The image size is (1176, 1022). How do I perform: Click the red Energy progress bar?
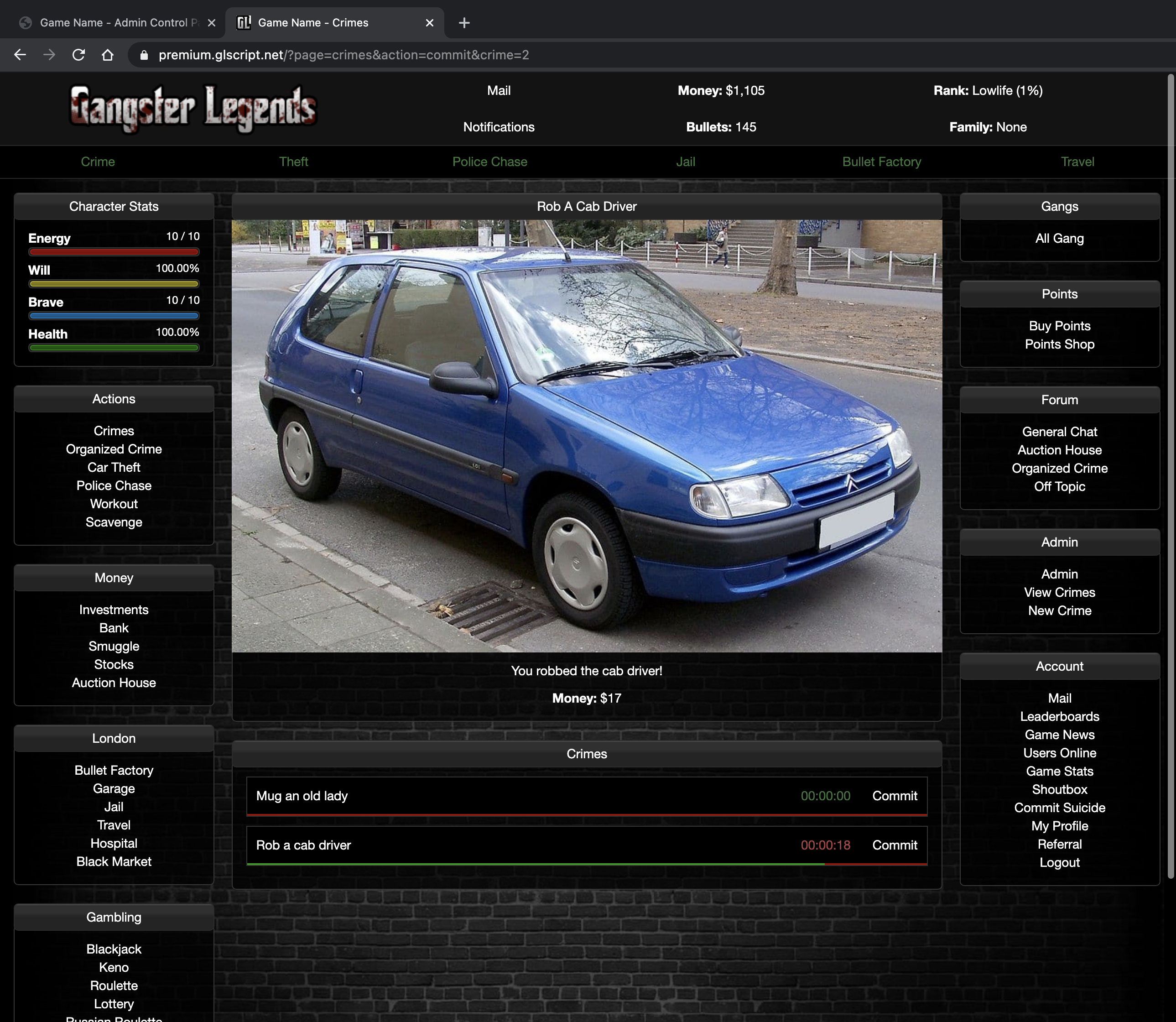tap(114, 252)
